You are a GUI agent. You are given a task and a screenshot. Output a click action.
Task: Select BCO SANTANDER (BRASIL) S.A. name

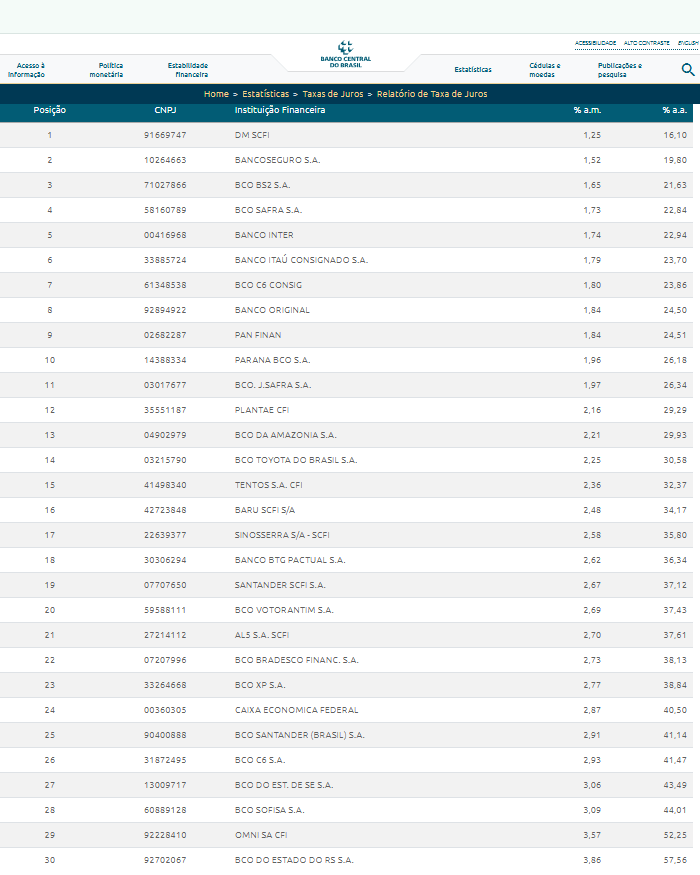pyautogui.click(x=299, y=735)
